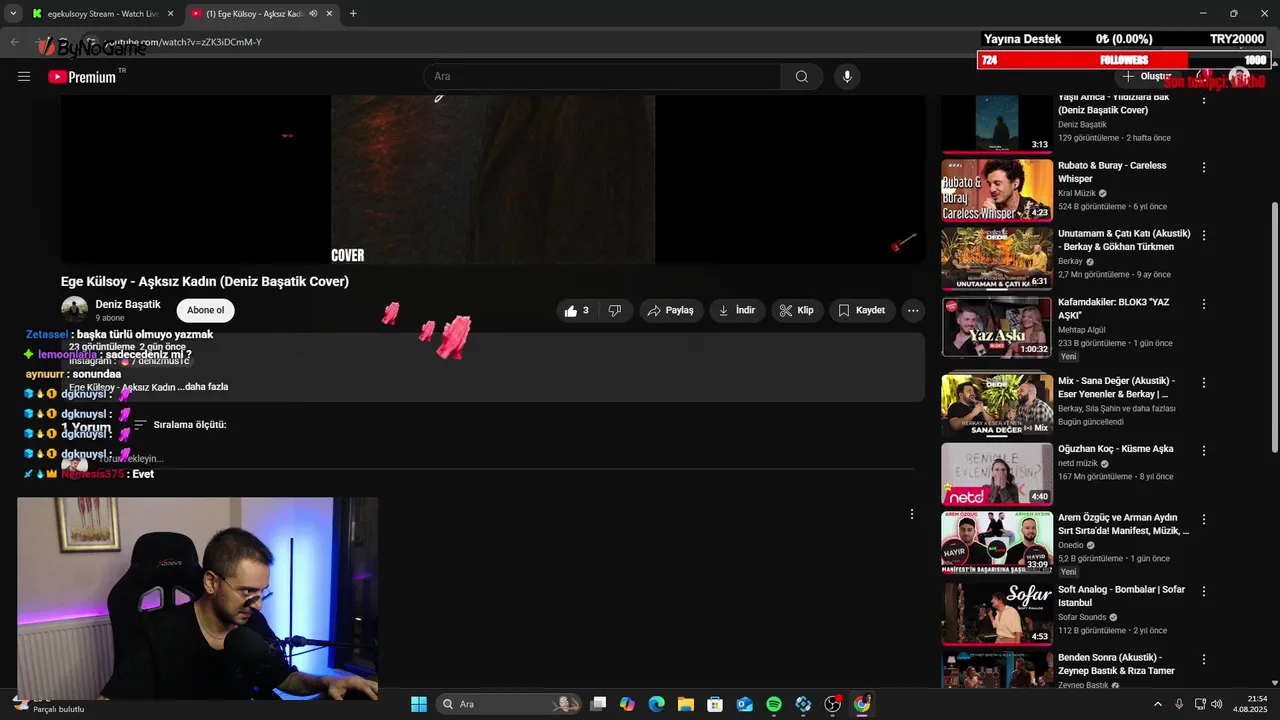Open the Deniz Başatik channel name link

click(128, 304)
